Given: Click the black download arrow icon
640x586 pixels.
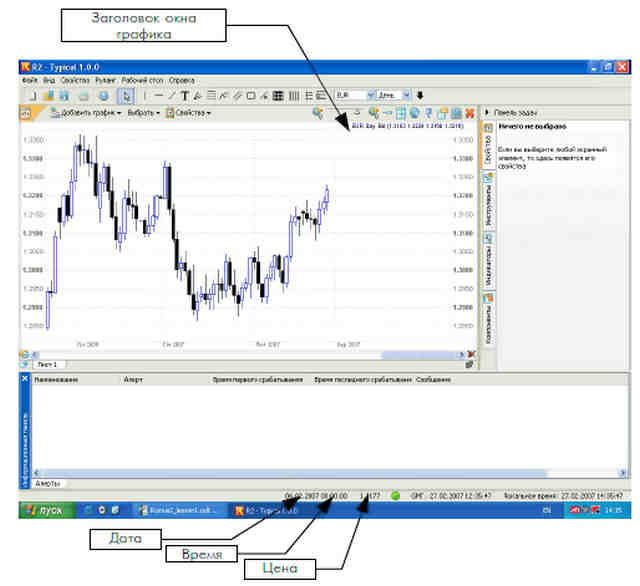Looking at the screenshot, I should pos(420,95).
